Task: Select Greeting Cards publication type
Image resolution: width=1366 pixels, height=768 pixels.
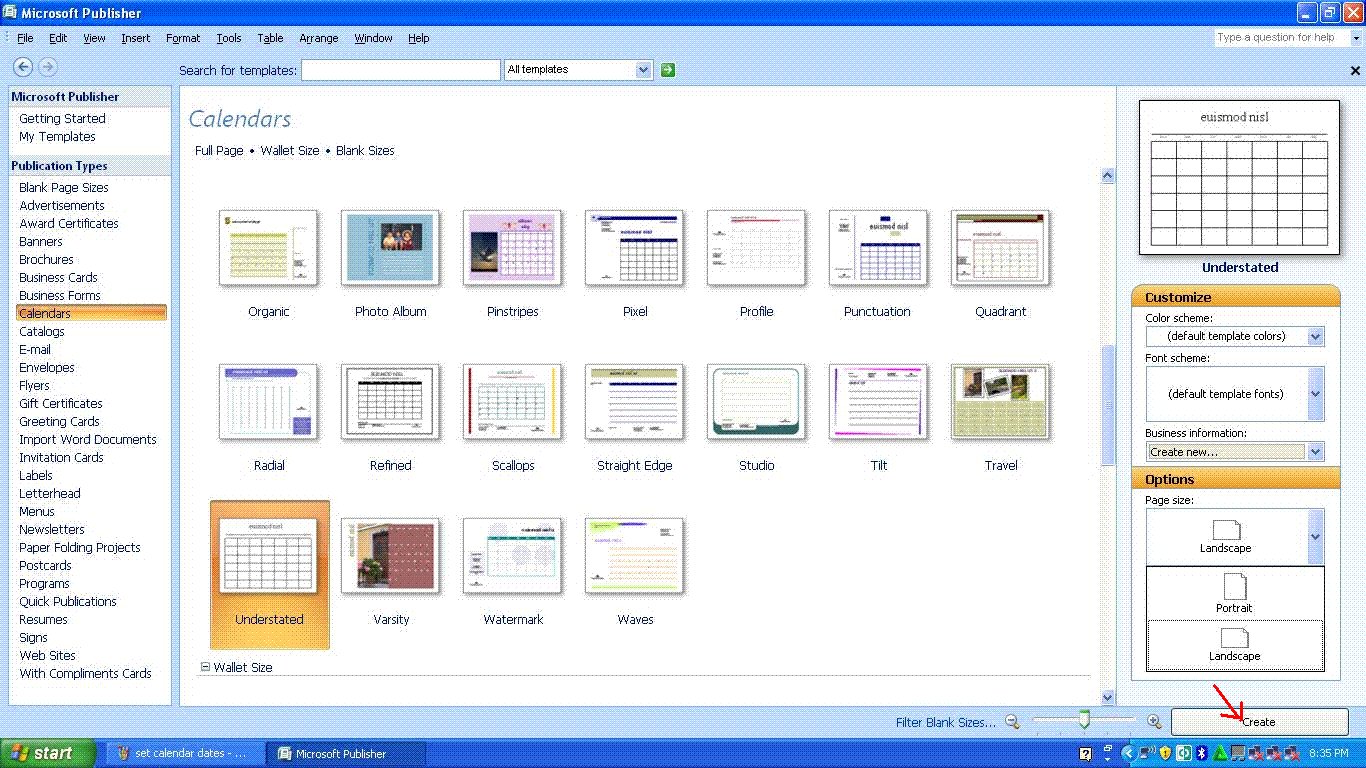Action: click(59, 421)
